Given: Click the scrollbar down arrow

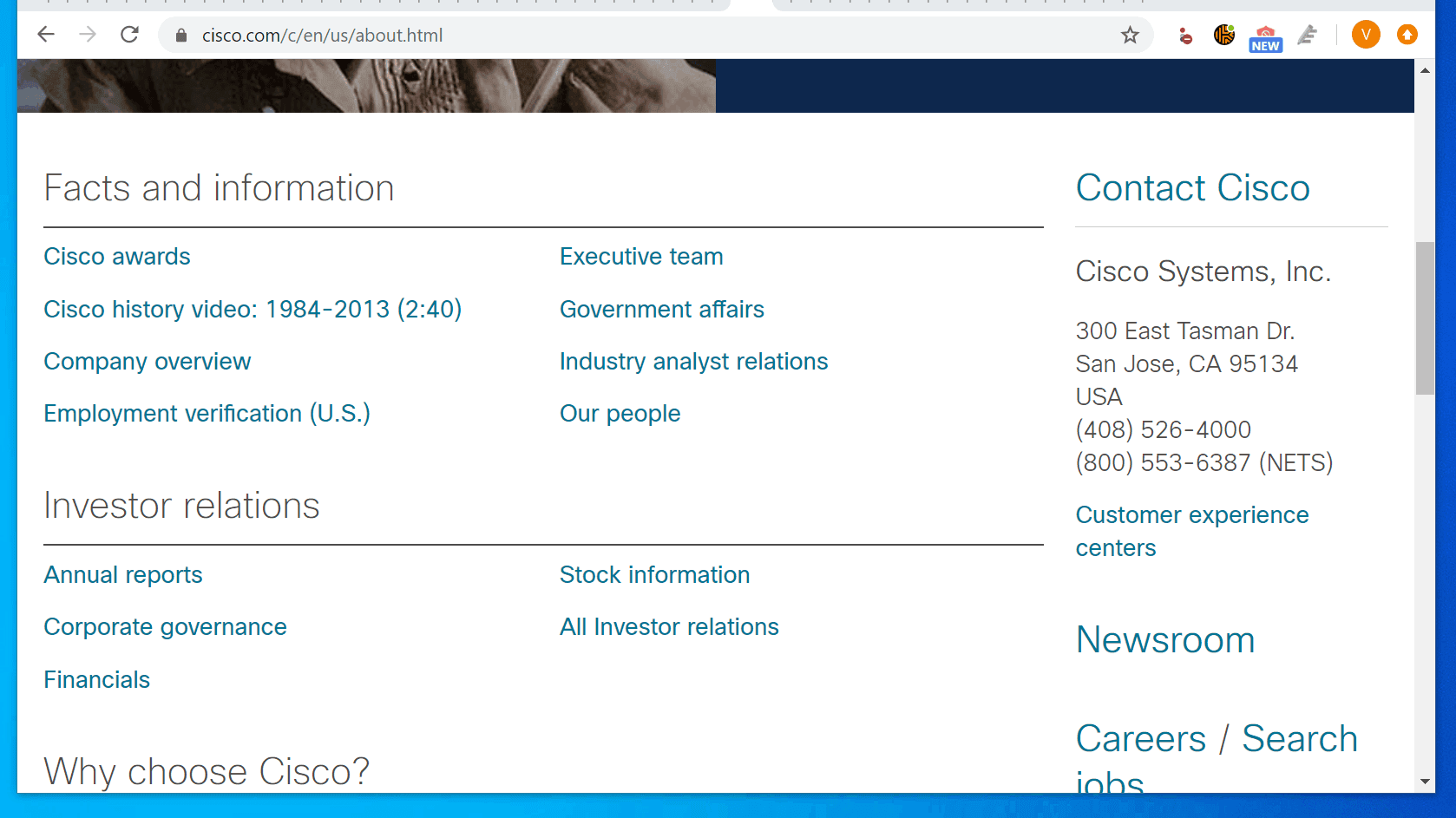Looking at the screenshot, I should pos(1425,782).
